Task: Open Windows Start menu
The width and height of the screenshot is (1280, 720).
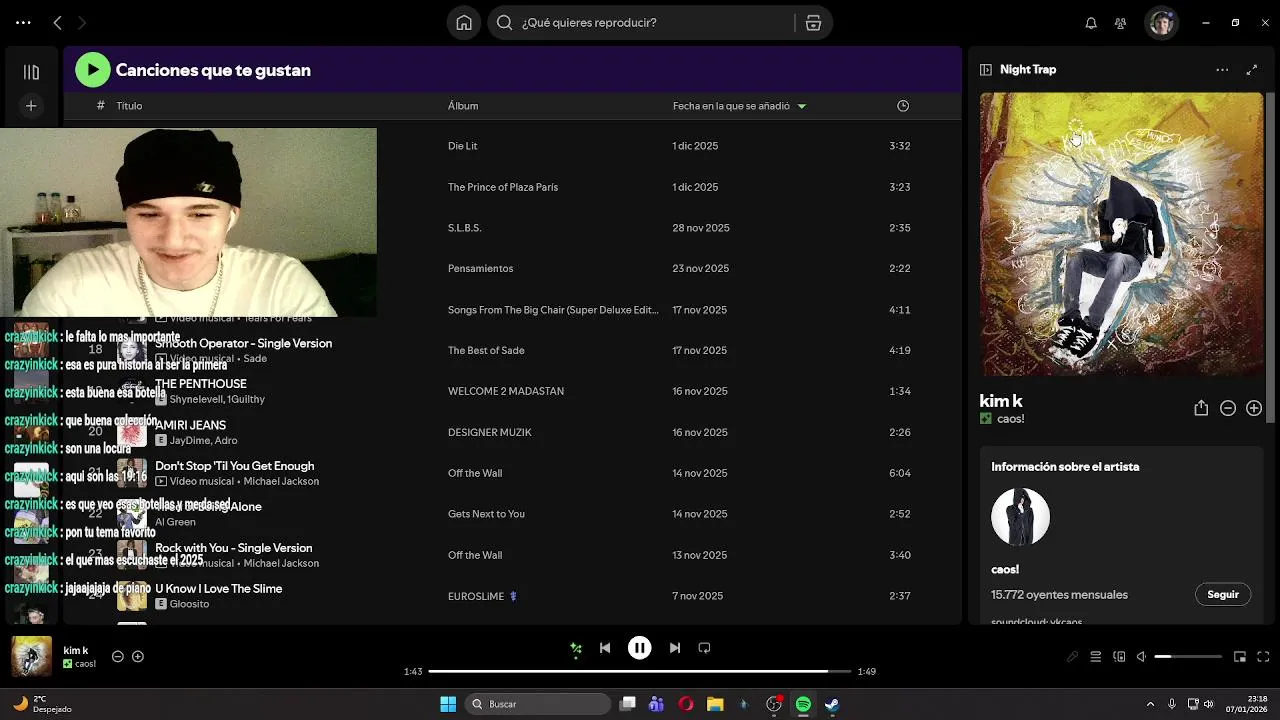Action: tap(448, 704)
